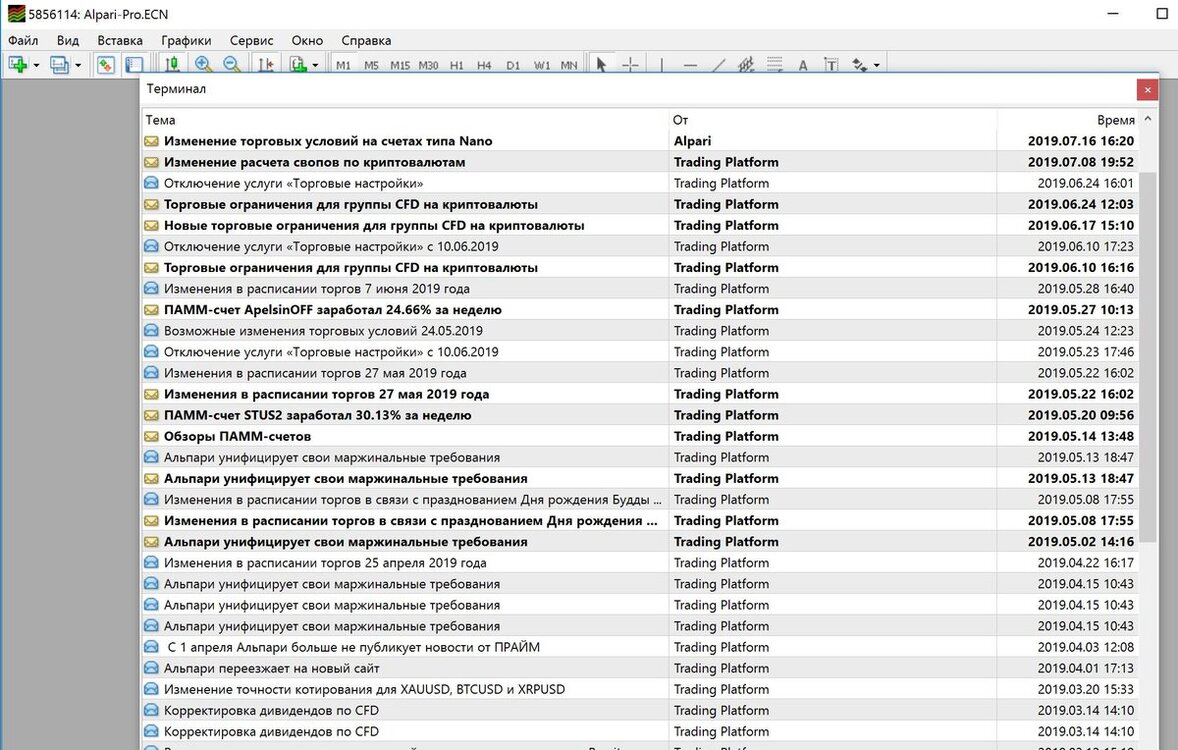This screenshot has width=1178, height=750.
Task: Select the text 'A' tool
Action: click(x=803, y=65)
